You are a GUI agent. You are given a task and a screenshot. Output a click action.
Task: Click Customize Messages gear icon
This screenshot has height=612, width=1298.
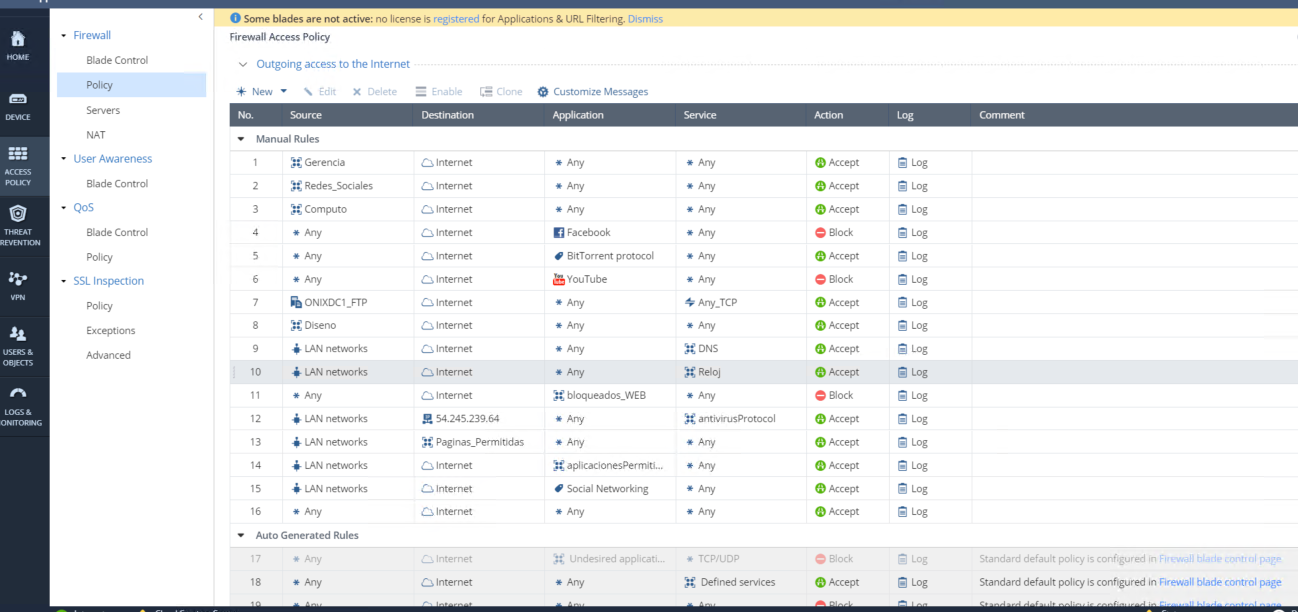click(543, 92)
